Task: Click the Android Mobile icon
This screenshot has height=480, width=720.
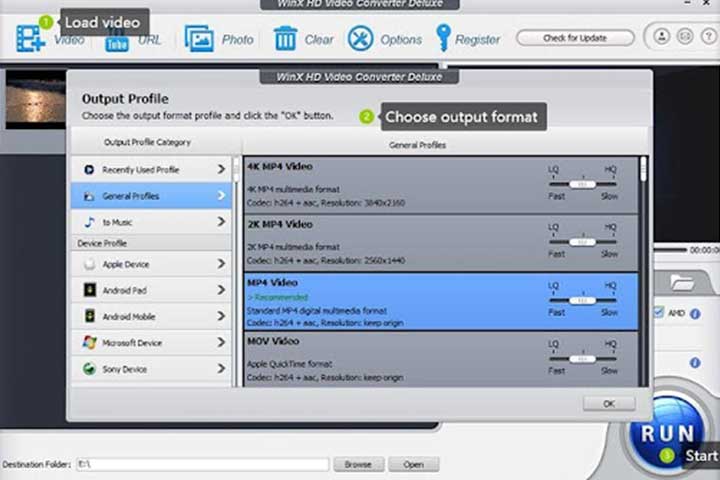Action: 90,316
